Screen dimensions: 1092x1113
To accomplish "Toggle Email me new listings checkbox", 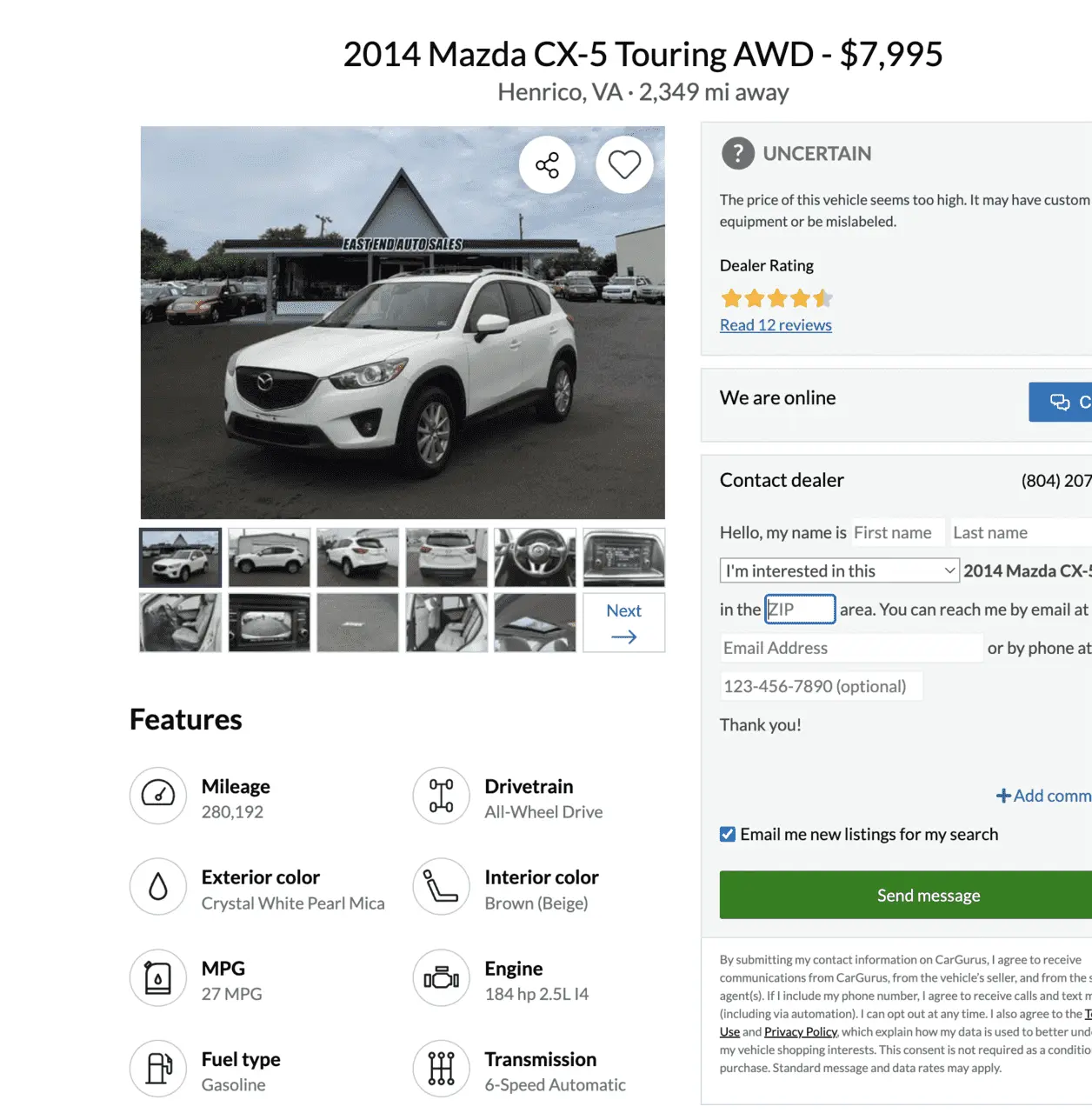I will [x=728, y=835].
